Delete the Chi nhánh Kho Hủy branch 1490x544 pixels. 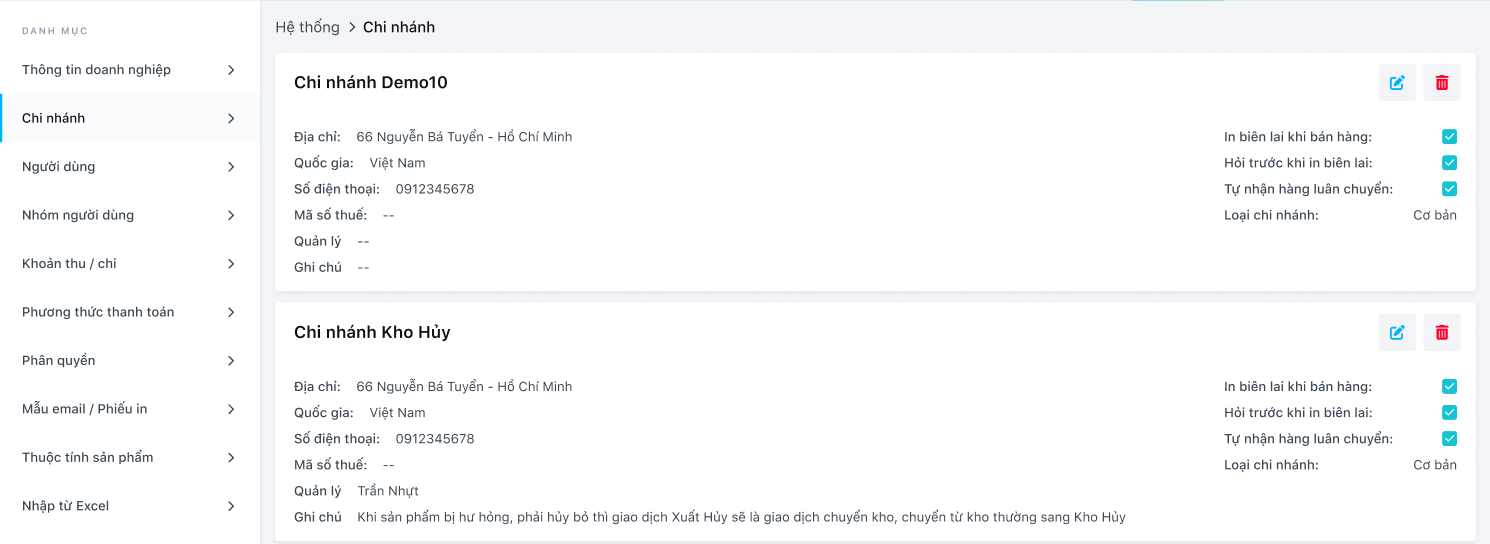point(1441,333)
